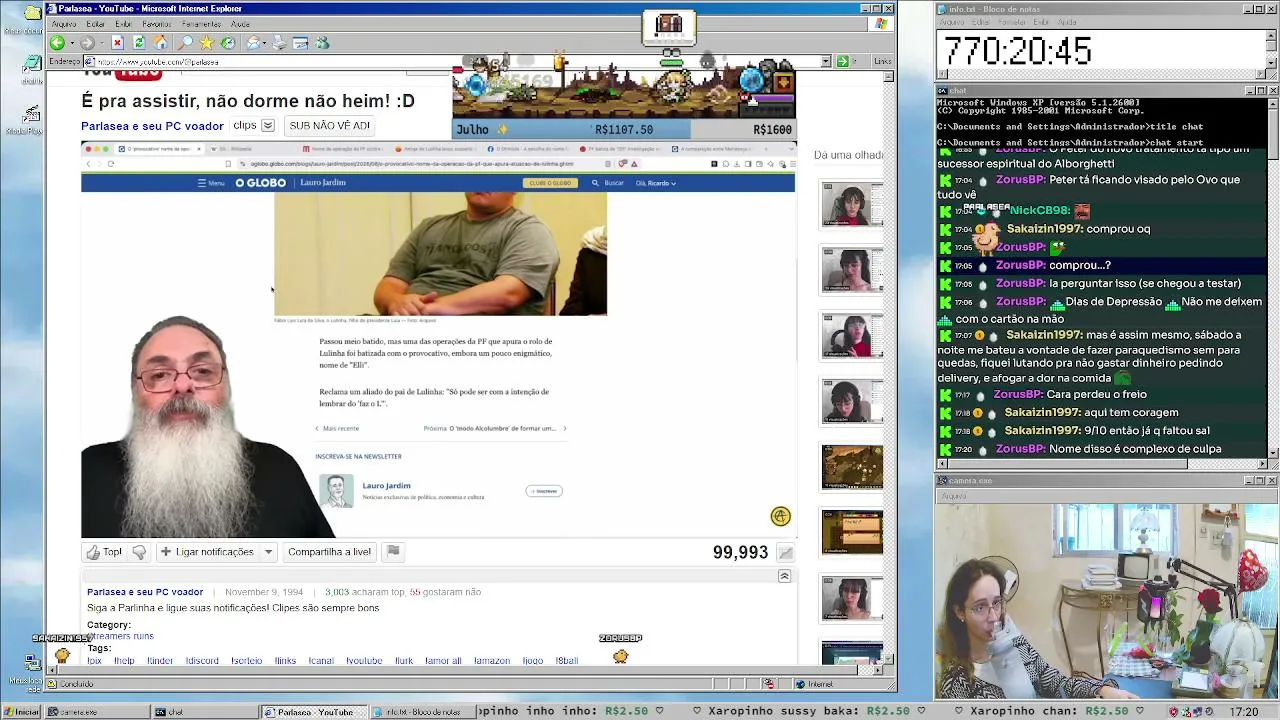Open the Ajuda menu in Internet Explorer
Screen dimensions: 1280x720
coord(241,24)
